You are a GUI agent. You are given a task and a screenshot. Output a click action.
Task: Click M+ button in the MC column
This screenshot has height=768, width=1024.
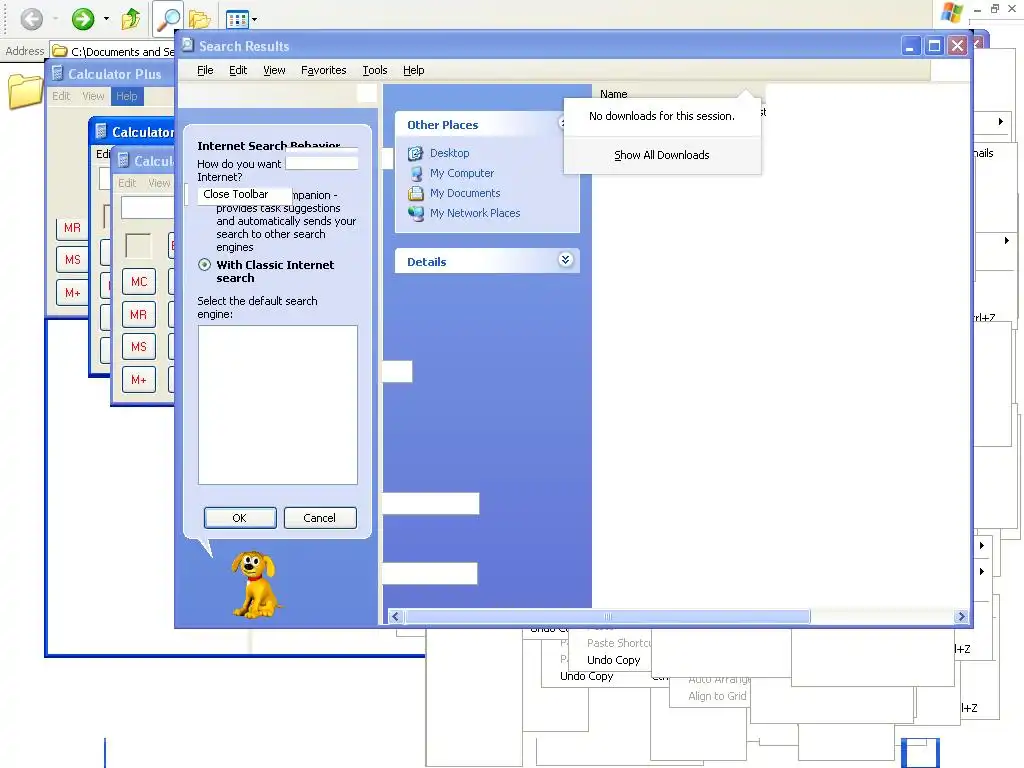[x=139, y=379]
